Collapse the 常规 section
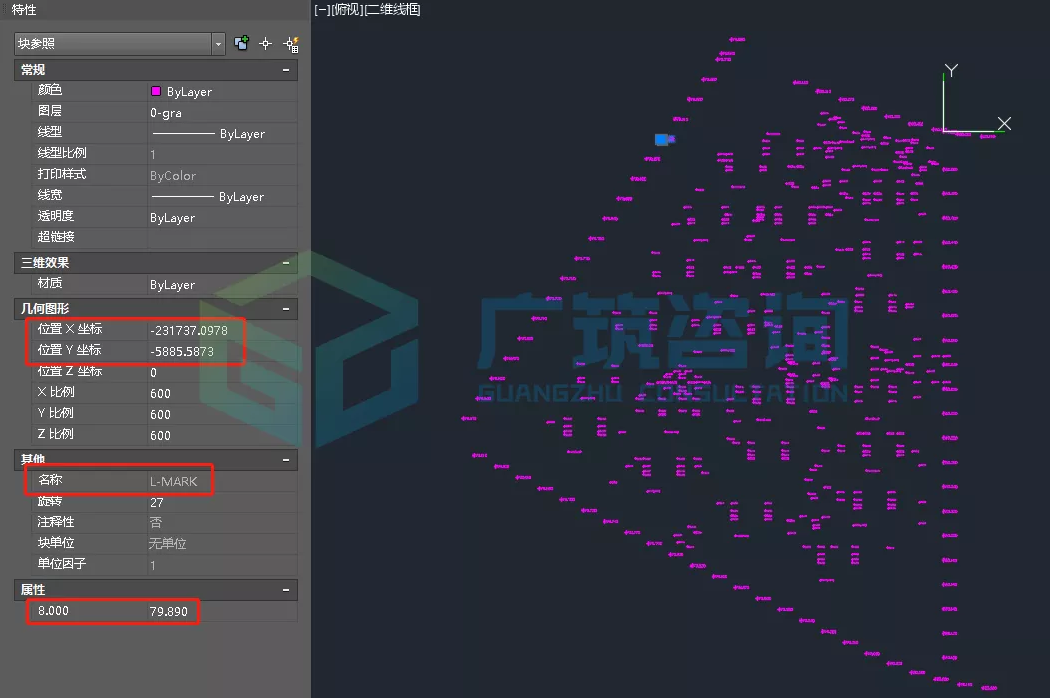Screen dimensions: 1050x698 [286, 70]
